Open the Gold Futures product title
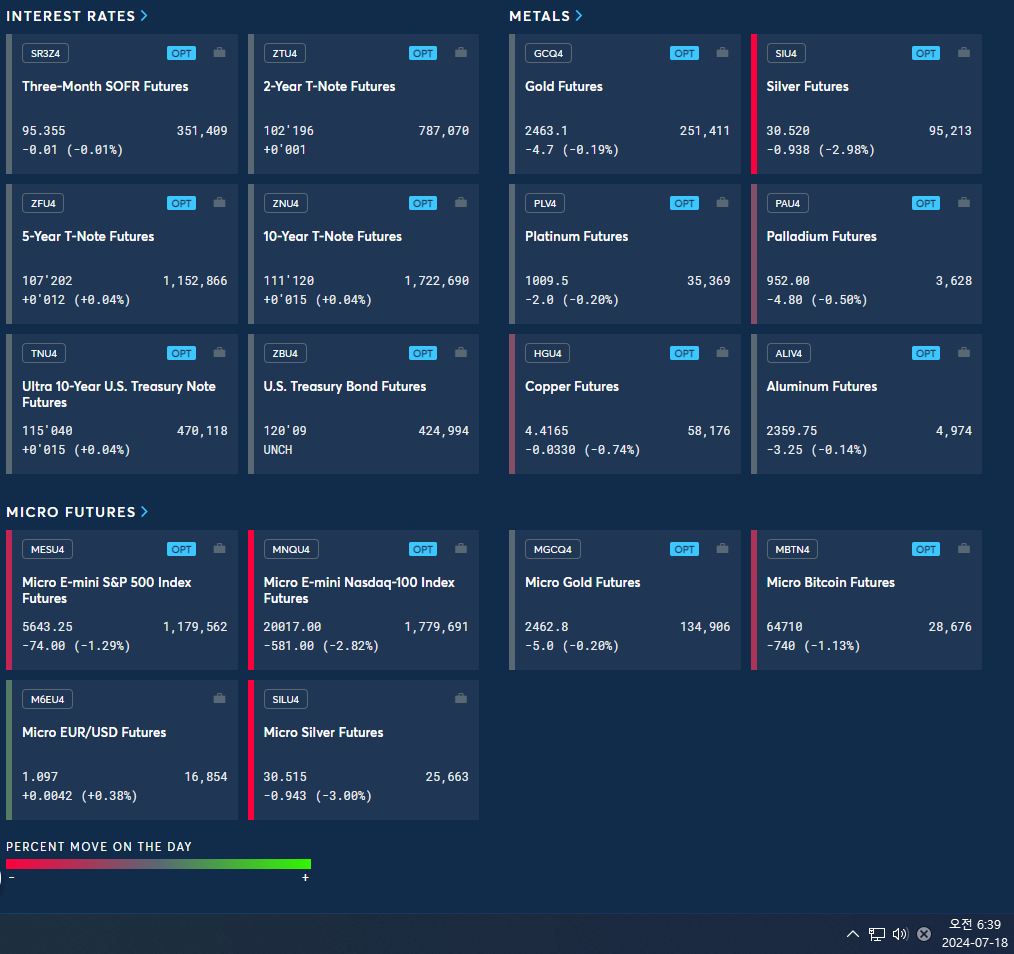 click(564, 86)
